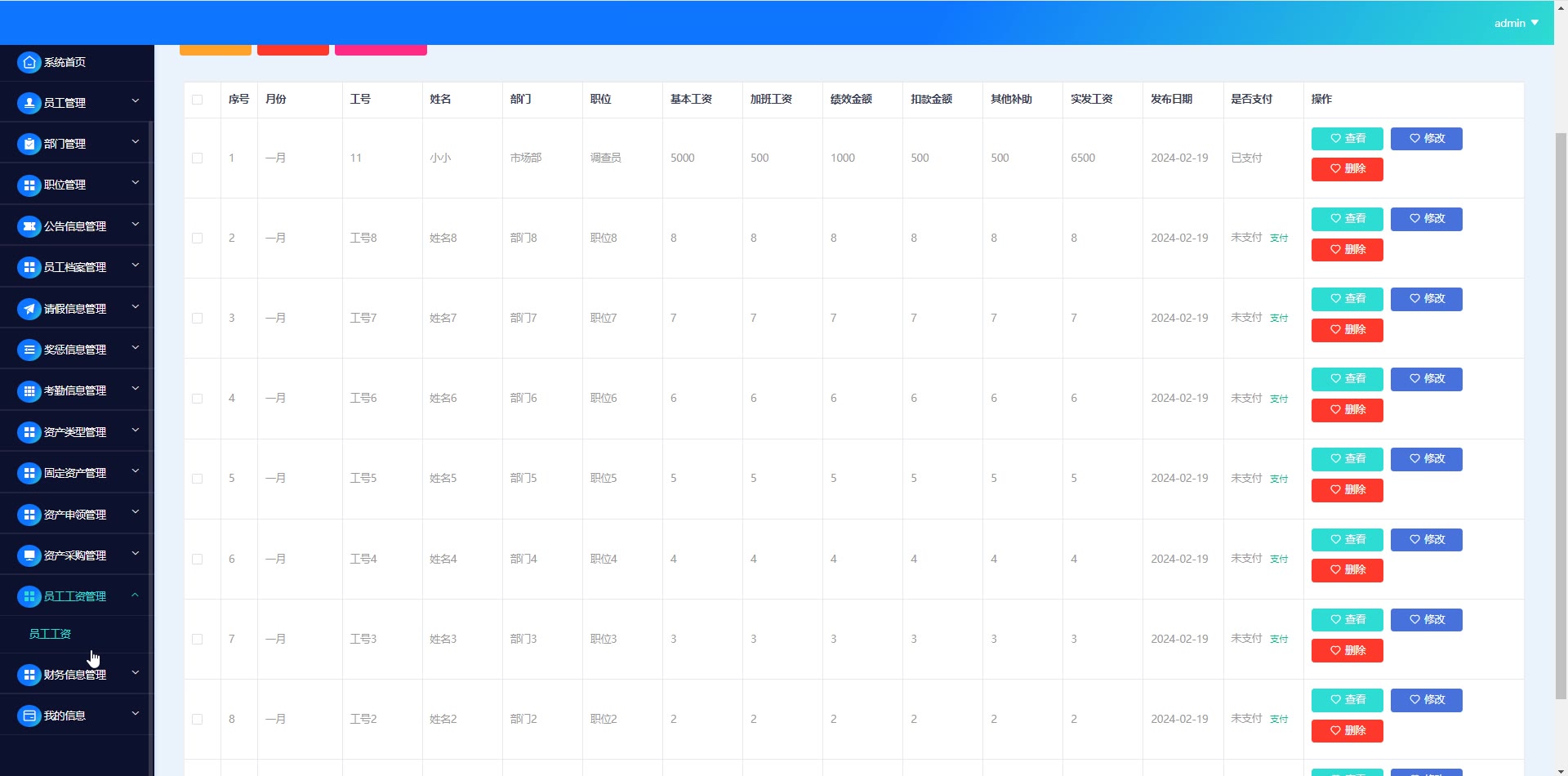Screen dimensions: 1568x776
Task: Click the 员工工资管理 highlighted icon
Action: (29, 596)
